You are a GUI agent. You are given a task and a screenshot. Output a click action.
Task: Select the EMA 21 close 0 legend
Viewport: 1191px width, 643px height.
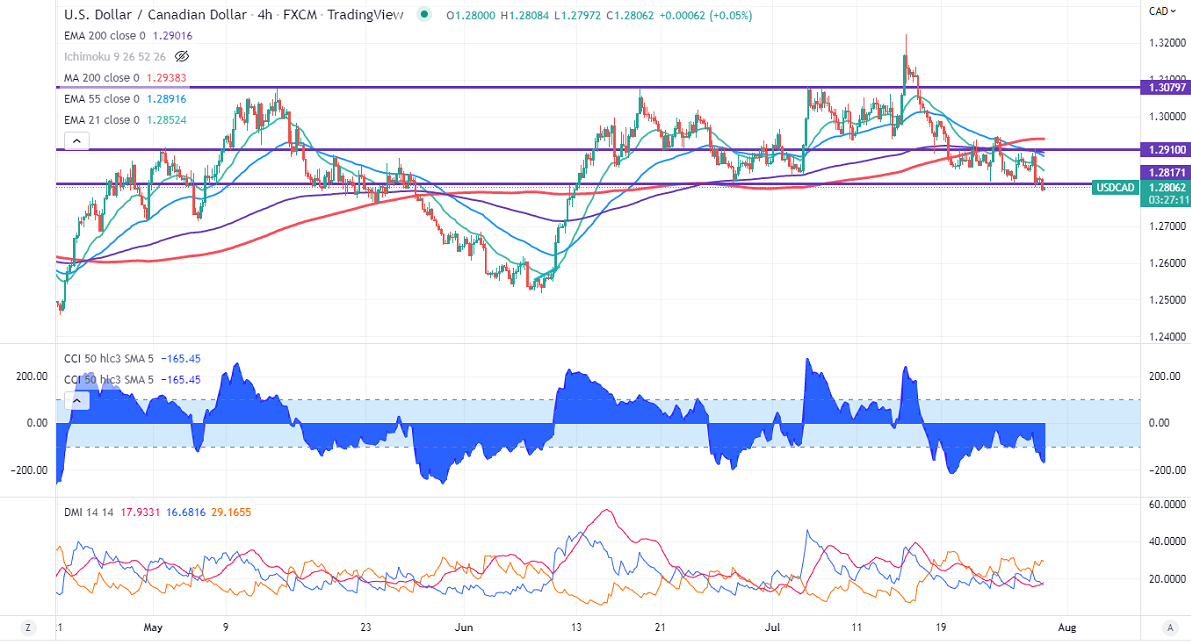[x=102, y=120]
